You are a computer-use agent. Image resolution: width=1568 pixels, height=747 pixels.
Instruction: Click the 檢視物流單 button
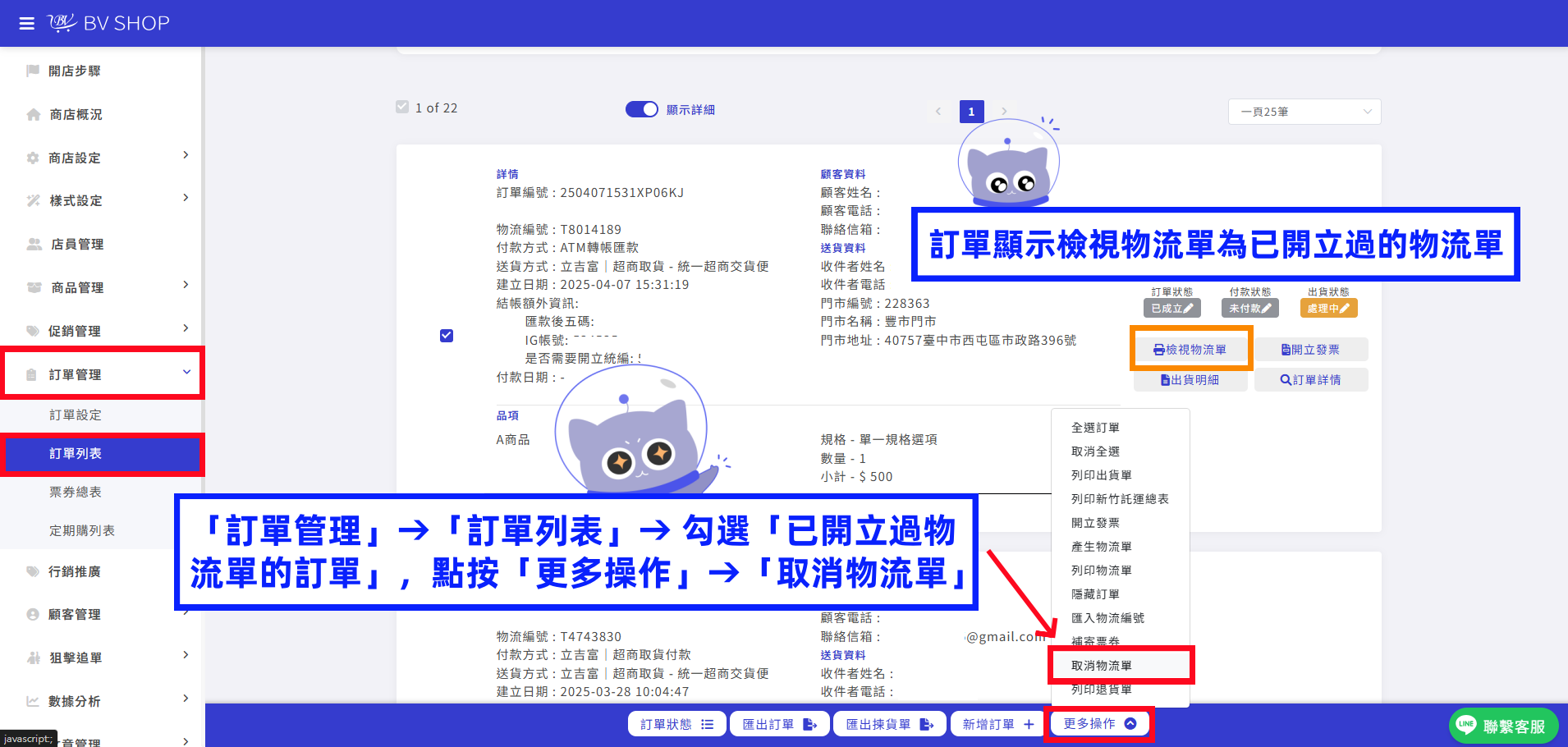(x=1190, y=350)
